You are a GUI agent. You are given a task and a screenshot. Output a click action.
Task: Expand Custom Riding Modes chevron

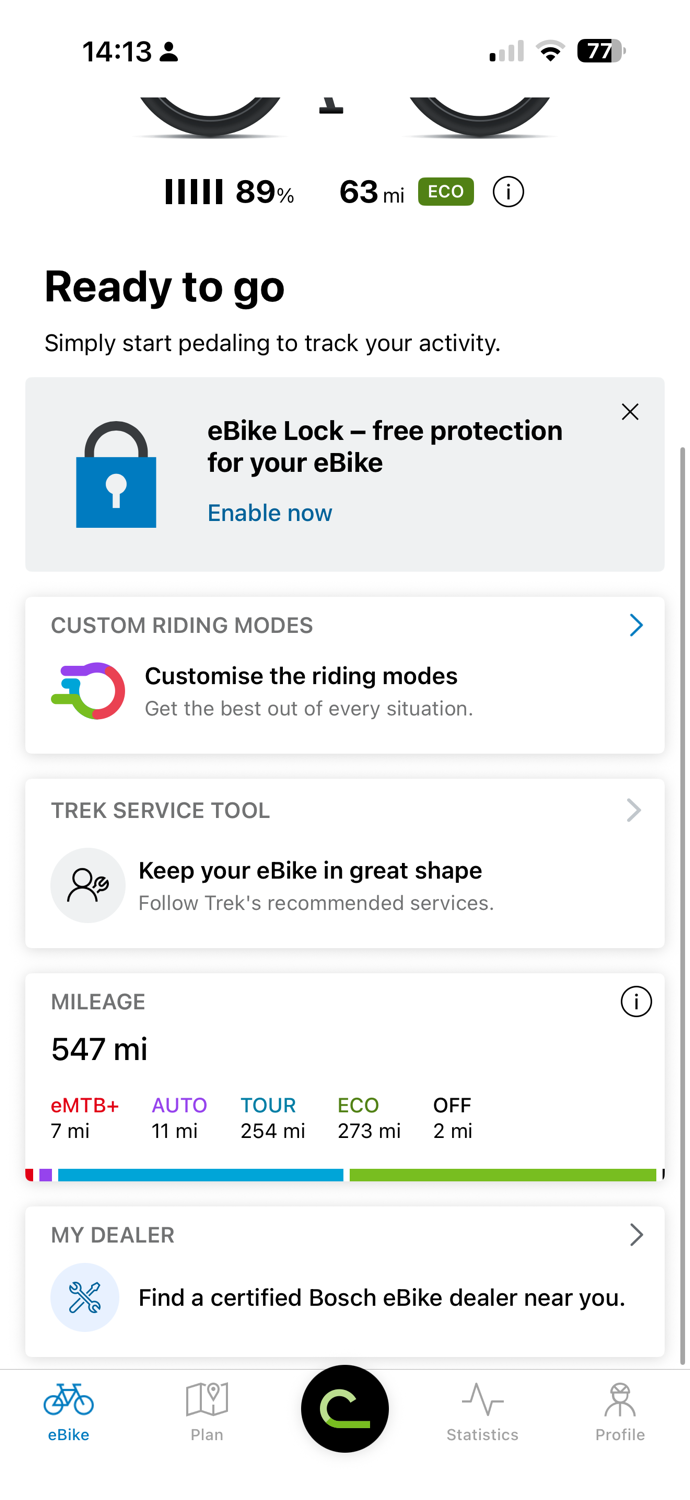coord(636,625)
